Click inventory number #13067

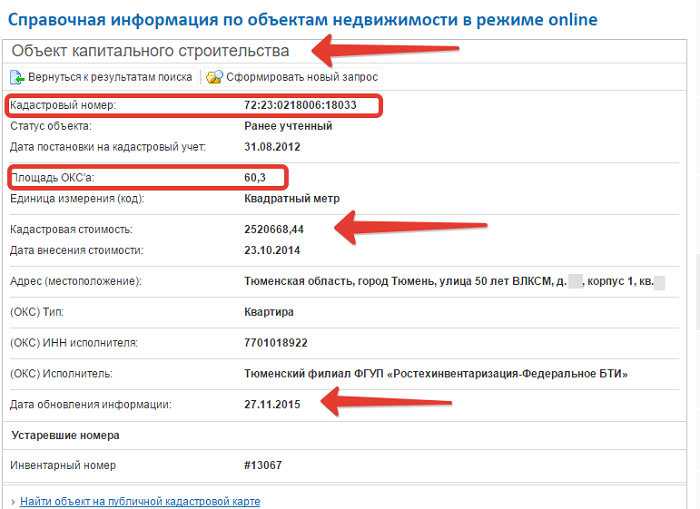263,465
